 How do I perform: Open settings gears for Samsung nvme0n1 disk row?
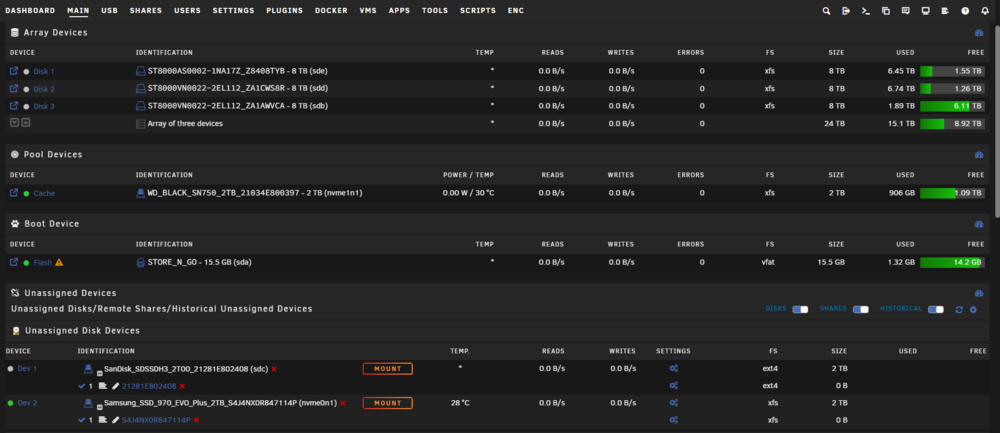(x=673, y=403)
